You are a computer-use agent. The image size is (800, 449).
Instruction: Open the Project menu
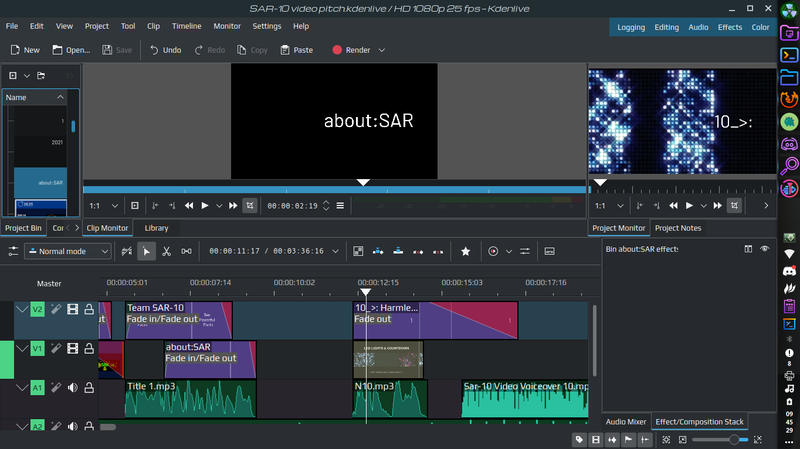tap(96, 26)
